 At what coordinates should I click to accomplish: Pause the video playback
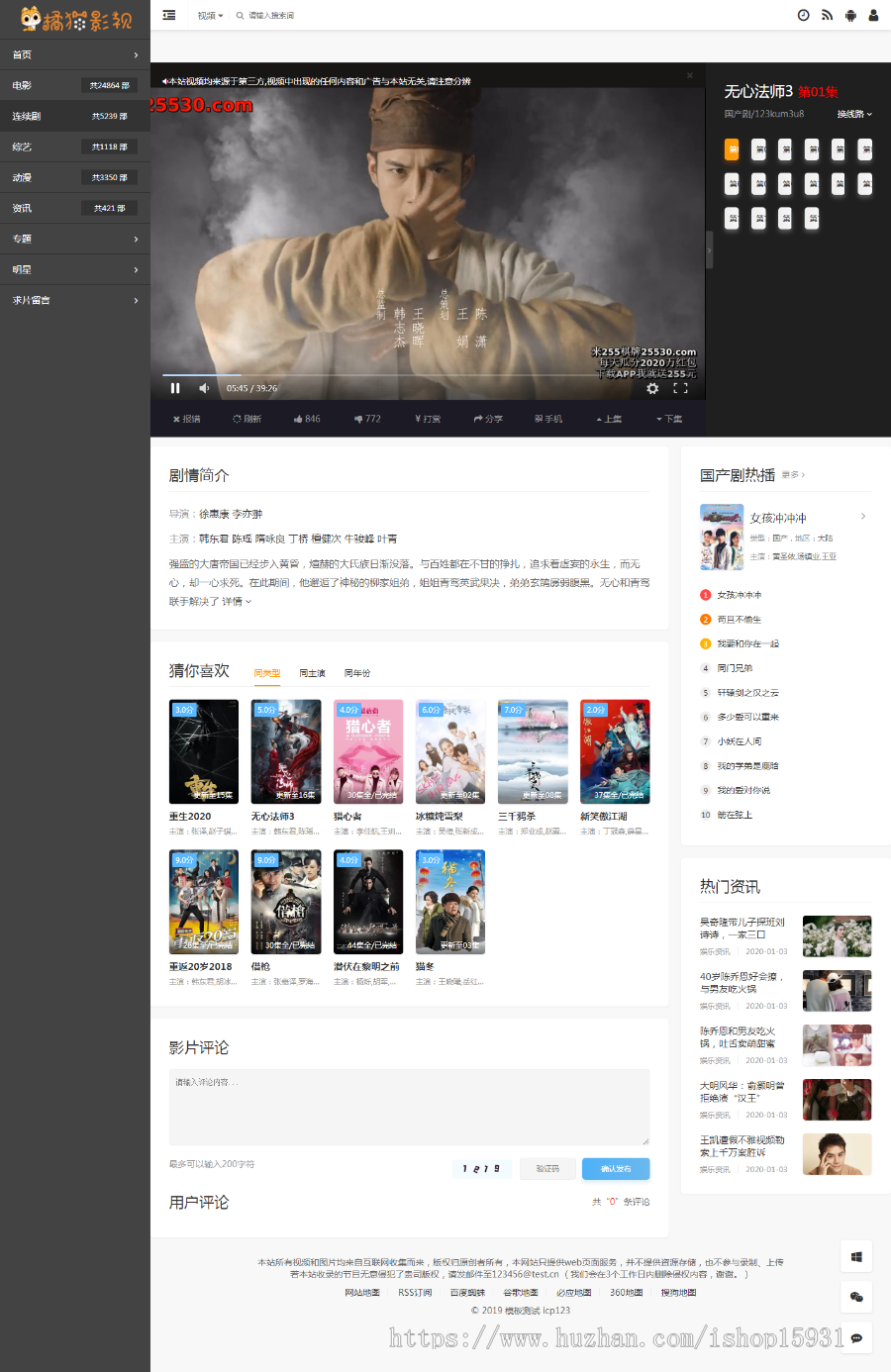point(175,388)
